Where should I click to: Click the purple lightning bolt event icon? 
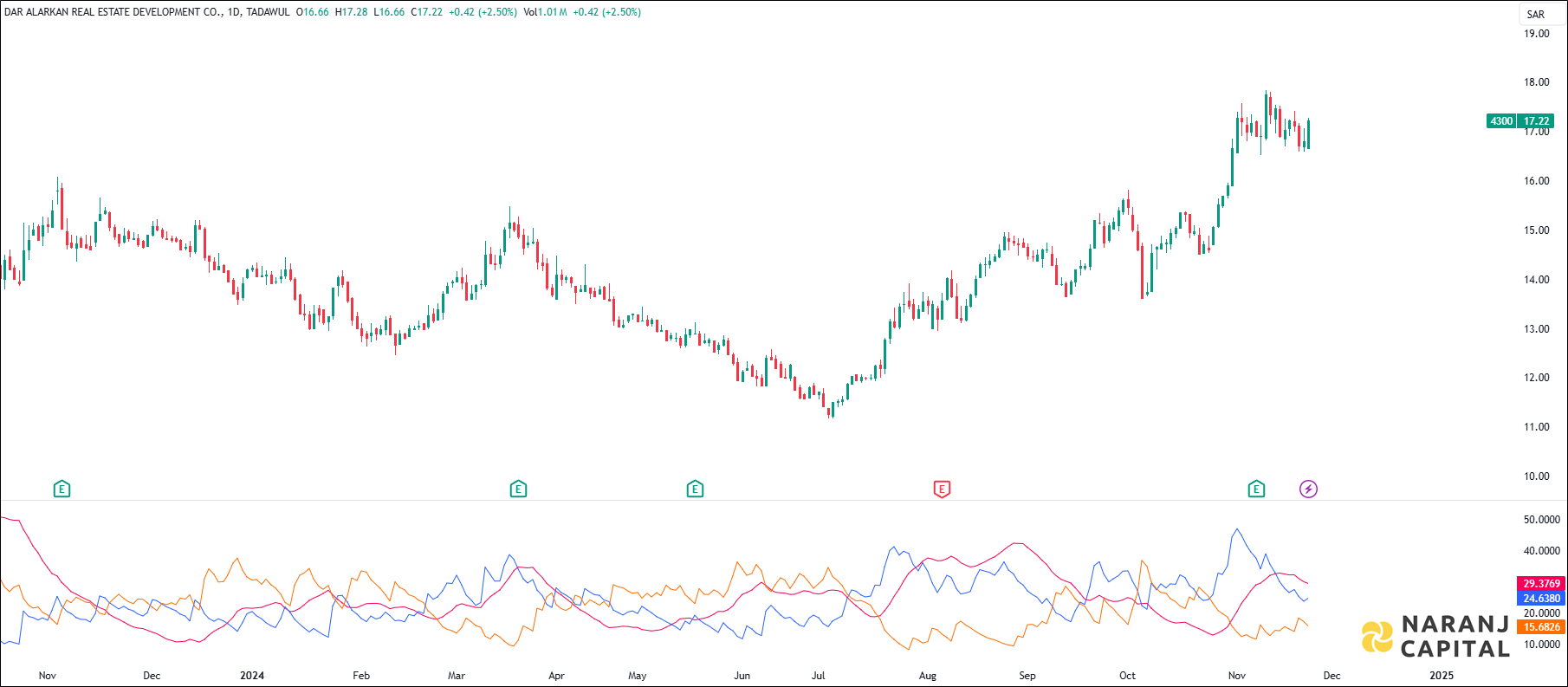pyautogui.click(x=1308, y=489)
